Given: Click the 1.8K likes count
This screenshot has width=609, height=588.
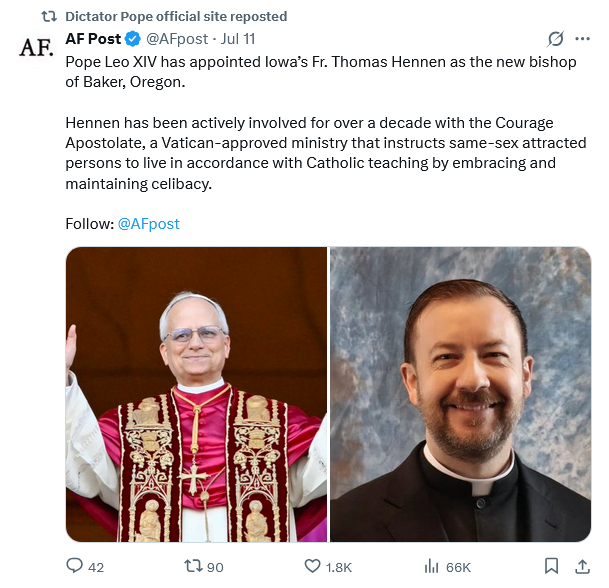Looking at the screenshot, I should (340, 567).
